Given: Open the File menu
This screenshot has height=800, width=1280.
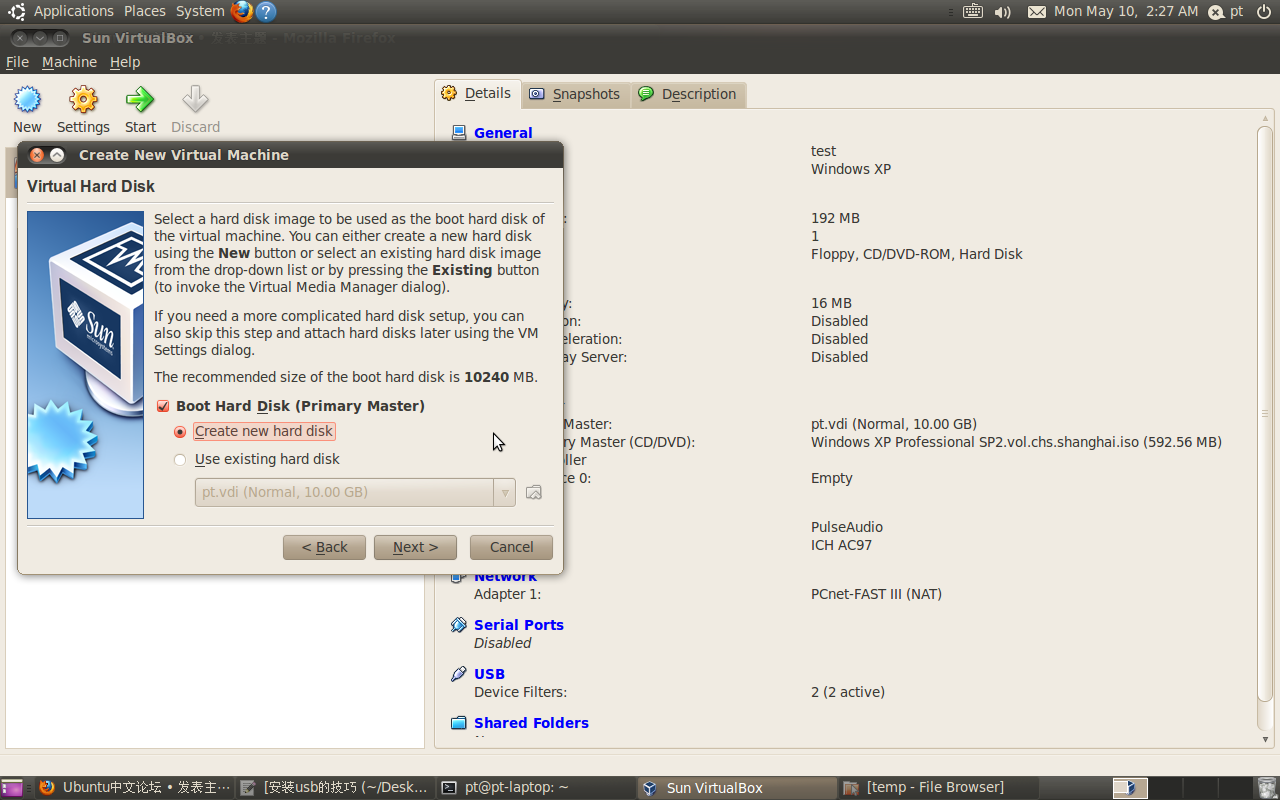Looking at the screenshot, I should [17, 62].
